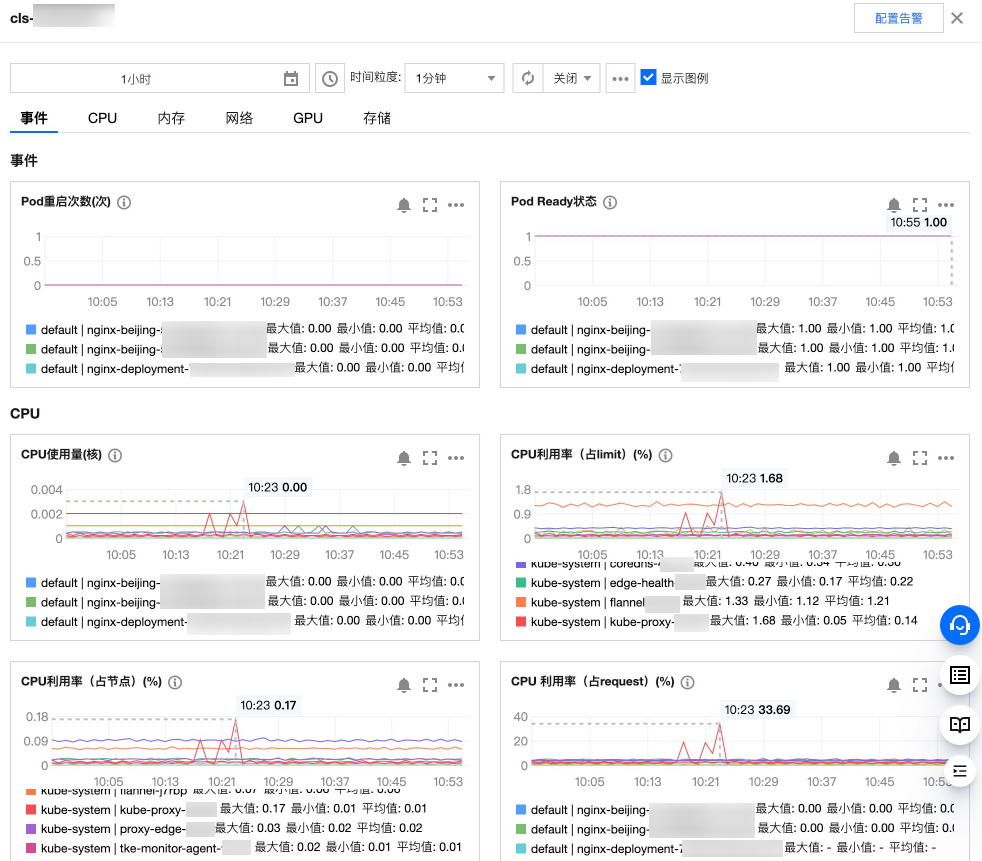Click the floating indent menu button
Viewport: 982px width, 861px height.
[959, 771]
